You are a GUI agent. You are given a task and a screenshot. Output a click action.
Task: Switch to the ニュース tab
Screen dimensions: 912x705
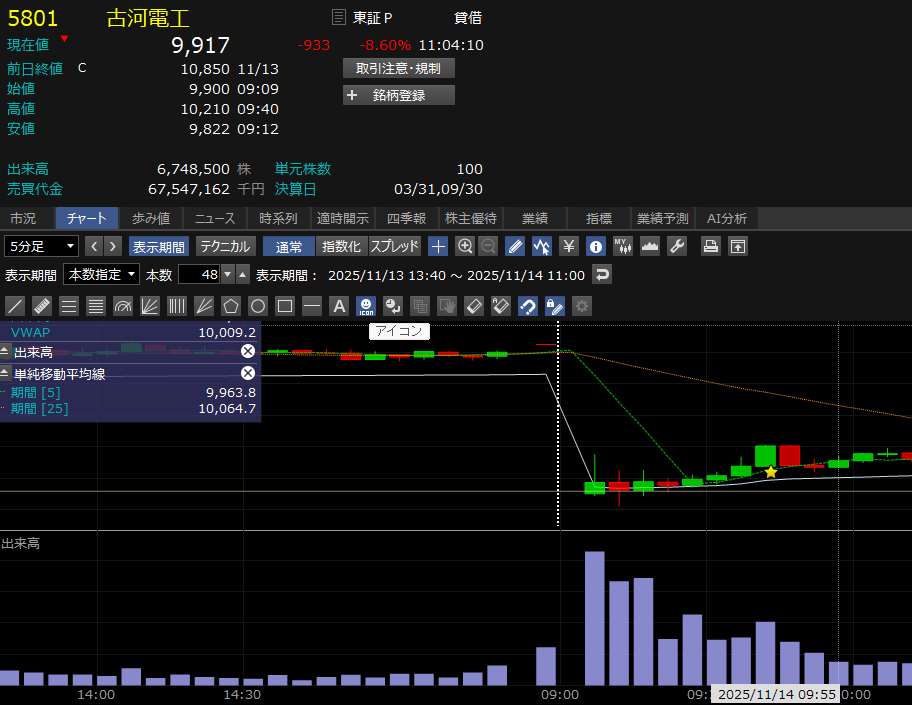pos(215,218)
